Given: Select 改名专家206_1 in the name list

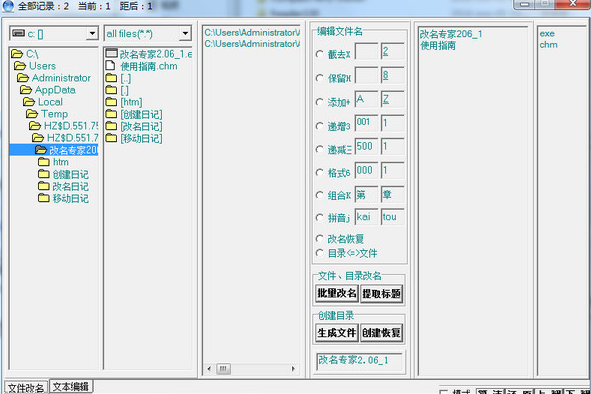Looking at the screenshot, I should click(x=451, y=34).
